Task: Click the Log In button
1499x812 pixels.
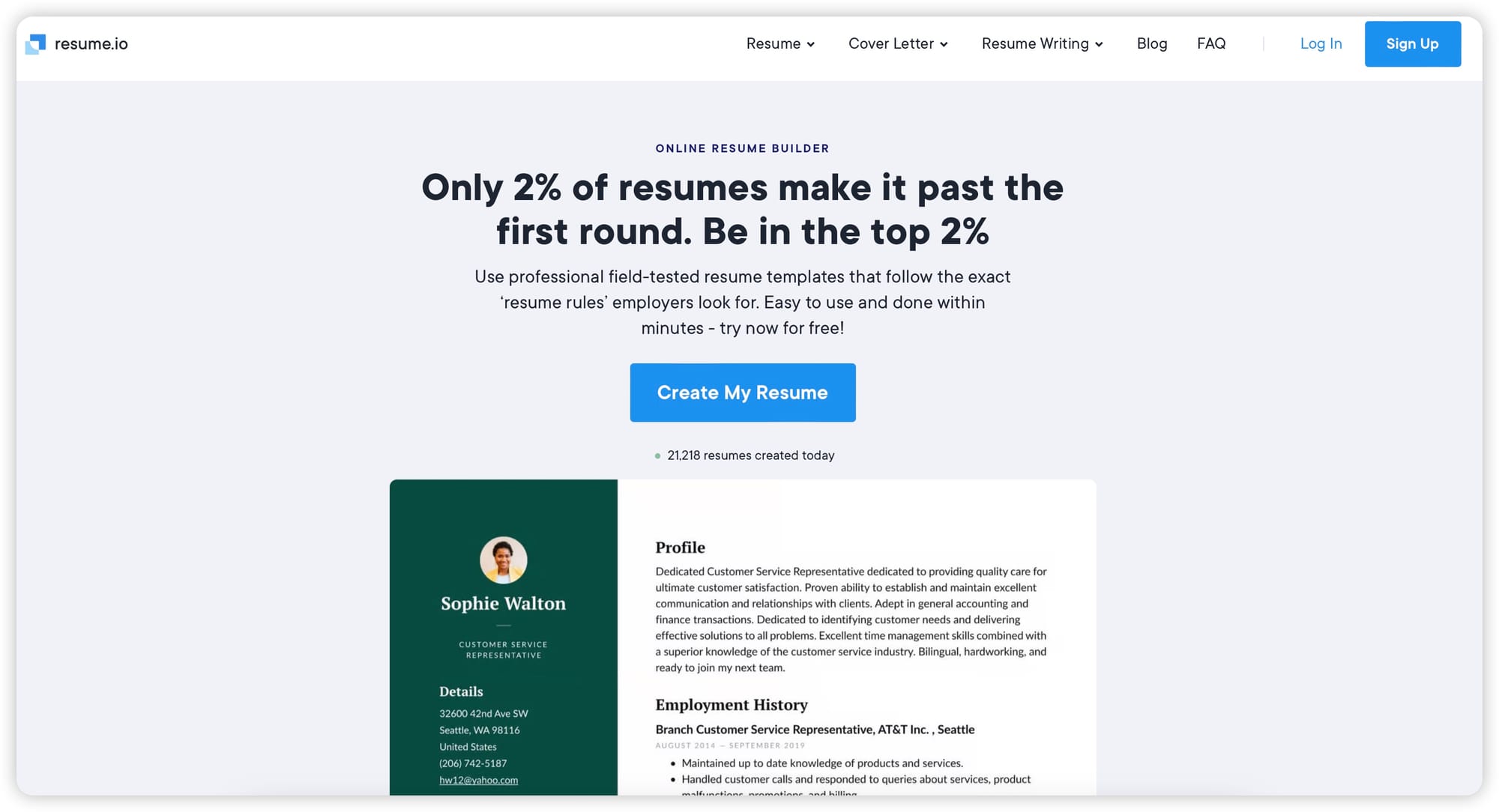Action: click(x=1321, y=43)
